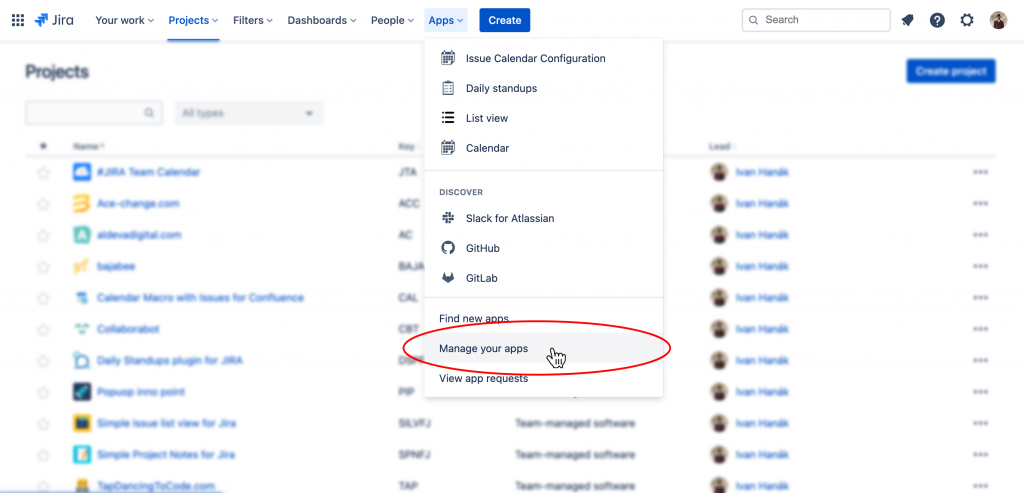This screenshot has height=493, width=1024.
Task: Expand the Projects dropdown menu
Action: (x=193, y=20)
